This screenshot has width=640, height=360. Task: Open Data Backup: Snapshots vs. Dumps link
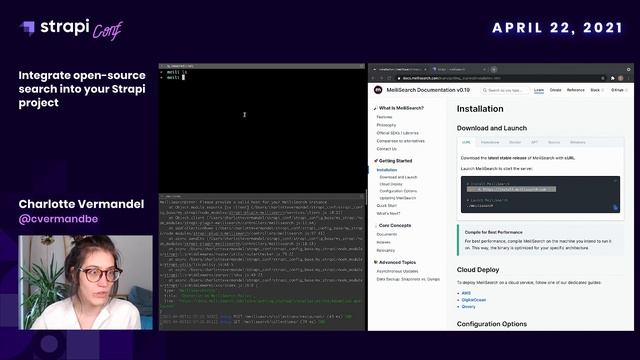408,279
